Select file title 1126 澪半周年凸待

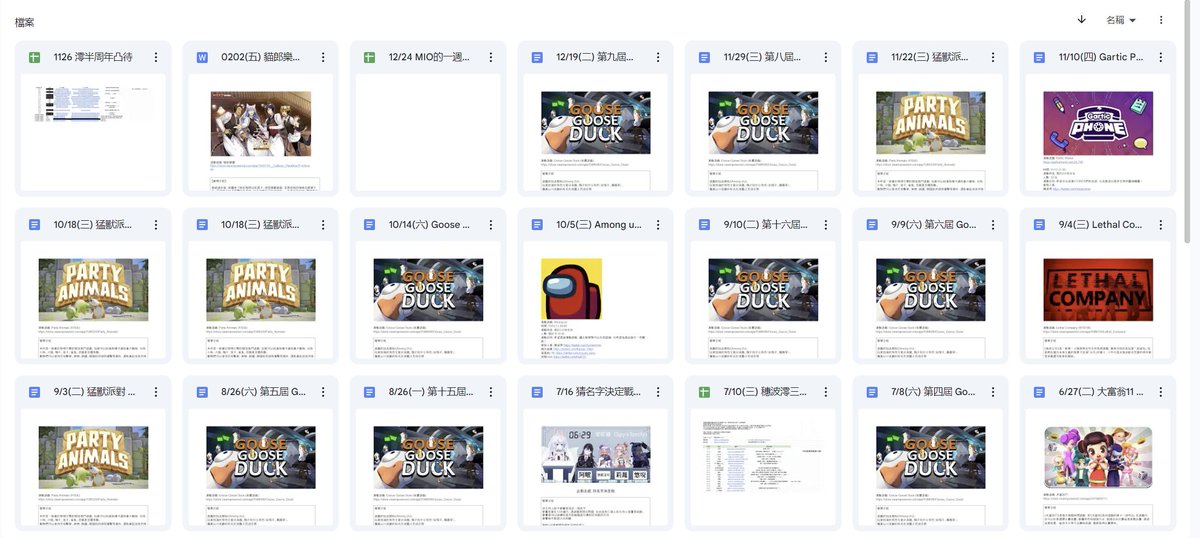coord(93,58)
